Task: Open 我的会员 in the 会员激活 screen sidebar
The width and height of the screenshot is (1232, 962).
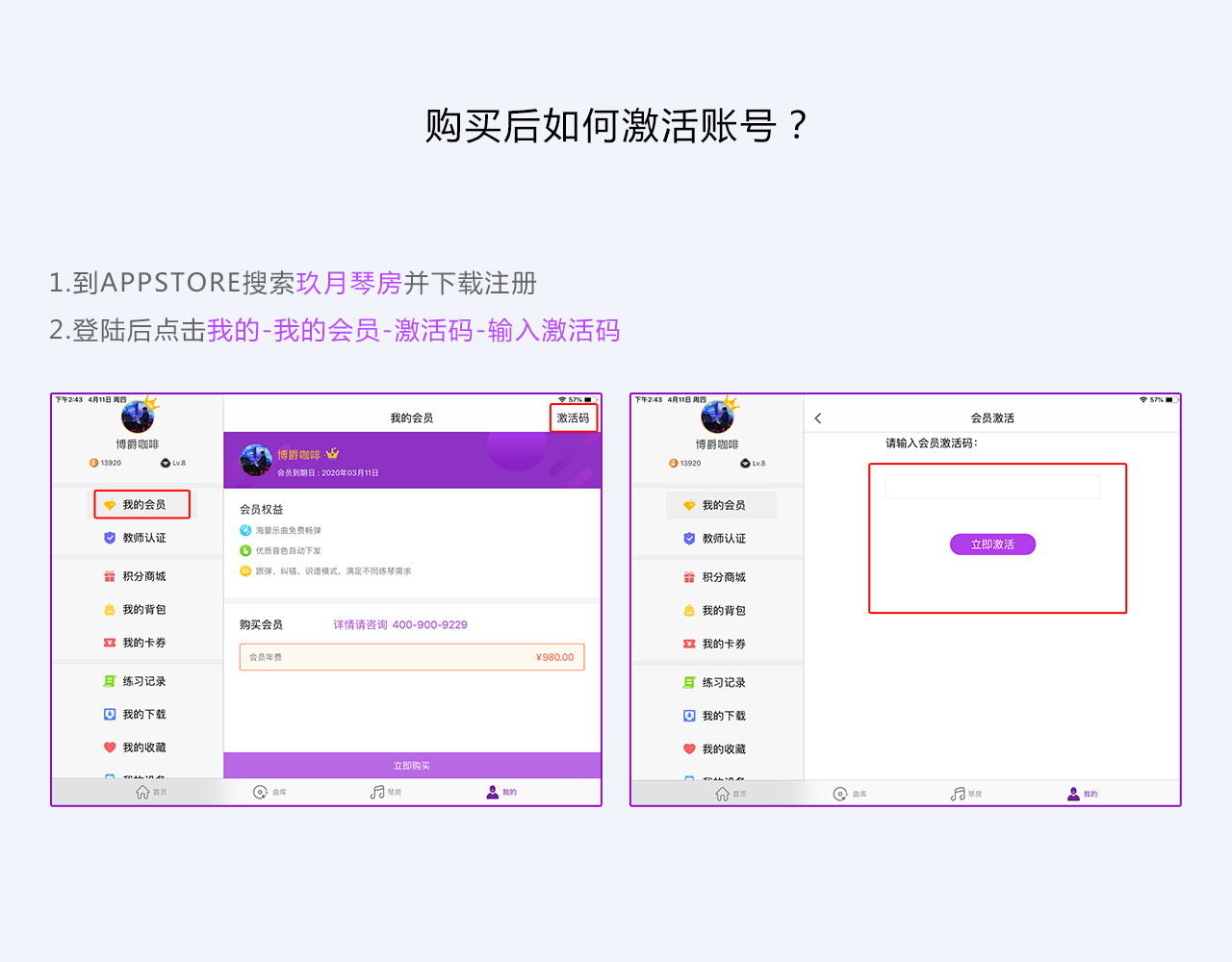Action: (x=721, y=505)
